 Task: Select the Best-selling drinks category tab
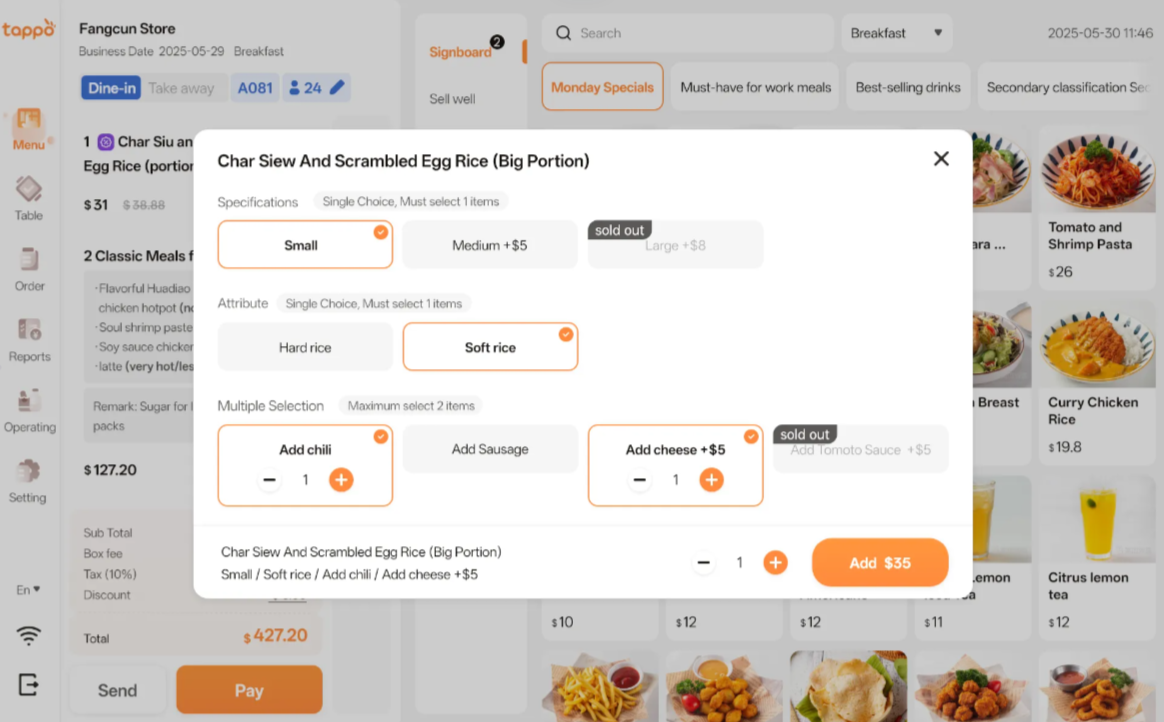point(908,87)
